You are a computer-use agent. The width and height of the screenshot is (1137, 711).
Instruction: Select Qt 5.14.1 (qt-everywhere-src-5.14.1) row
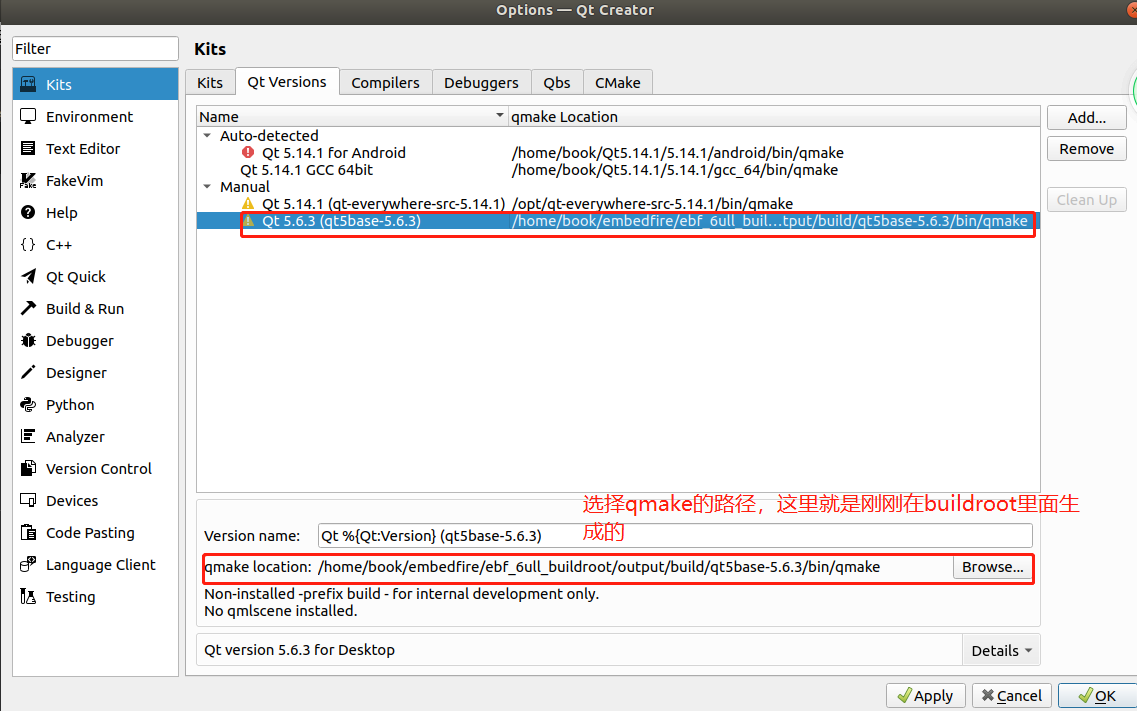[618, 204]
